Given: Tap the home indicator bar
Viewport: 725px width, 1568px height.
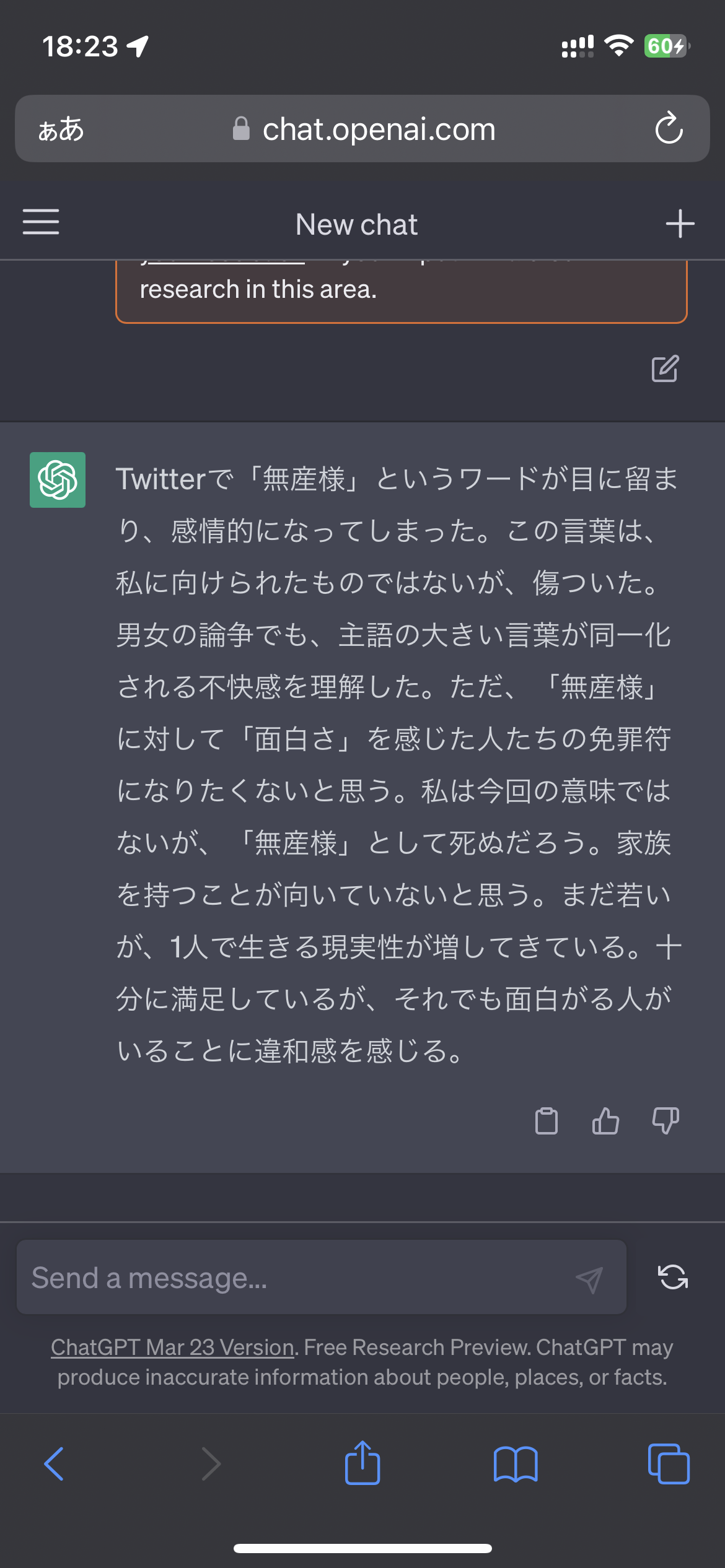Looking at the screenshot, I should (x=362, y=1548).
